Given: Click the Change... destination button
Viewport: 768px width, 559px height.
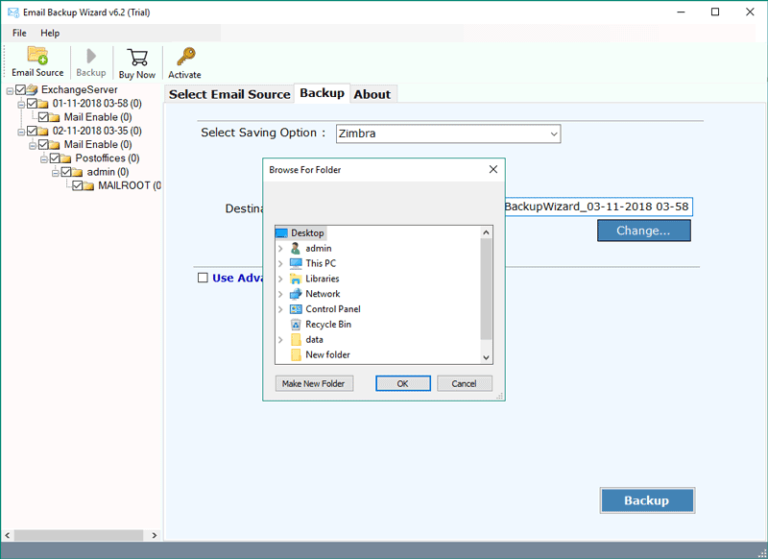Looking at the screenshot, I should 644,231.
